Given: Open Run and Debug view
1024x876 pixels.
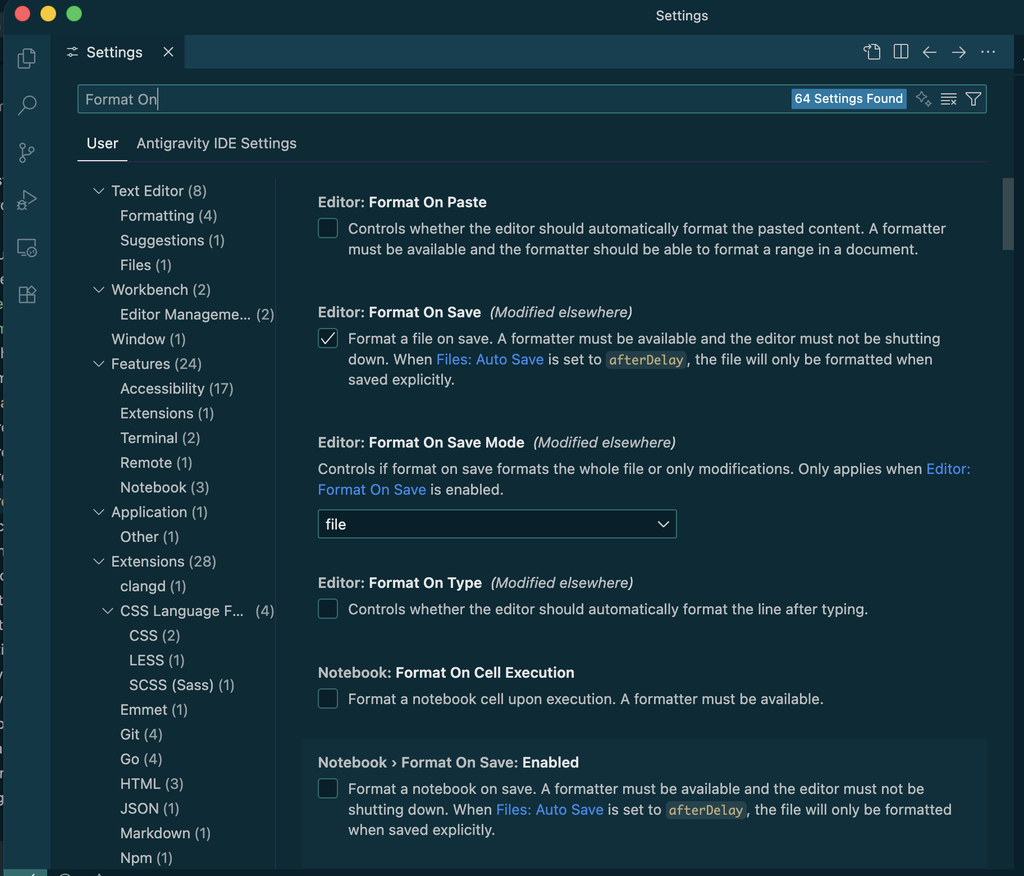Looking at the screenshot, I should pyautogui.click(x=27, y=200).
